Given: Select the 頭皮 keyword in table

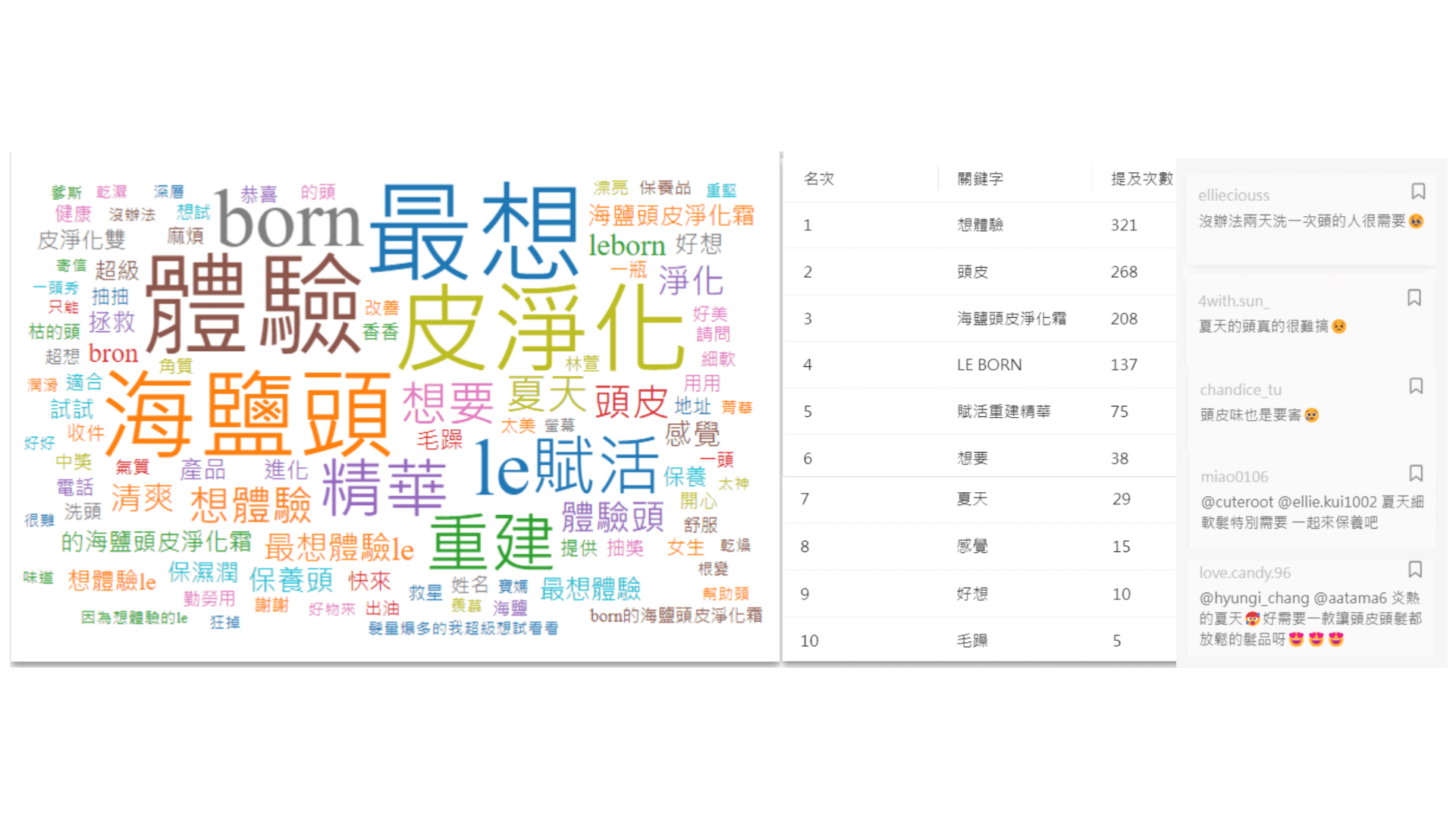Looking at the screenshot, I should click(973, 272).
